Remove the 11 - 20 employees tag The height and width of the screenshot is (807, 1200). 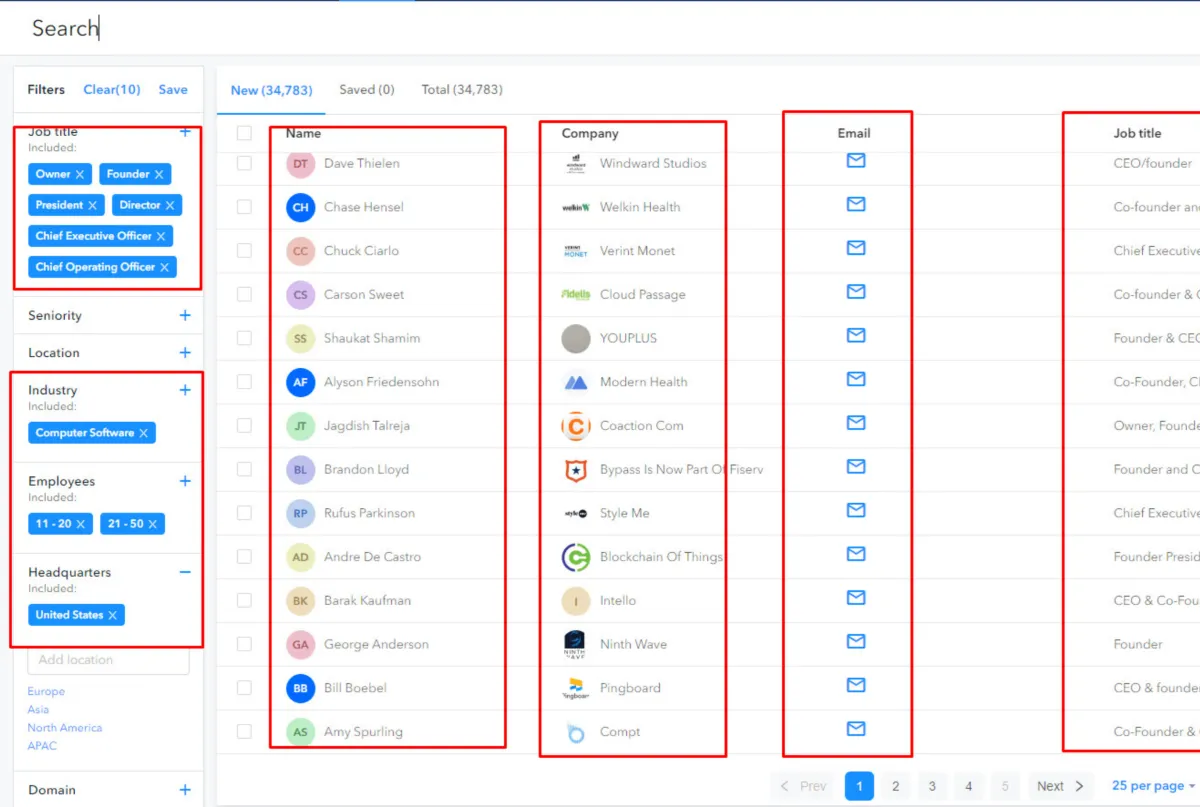point(81,524)
